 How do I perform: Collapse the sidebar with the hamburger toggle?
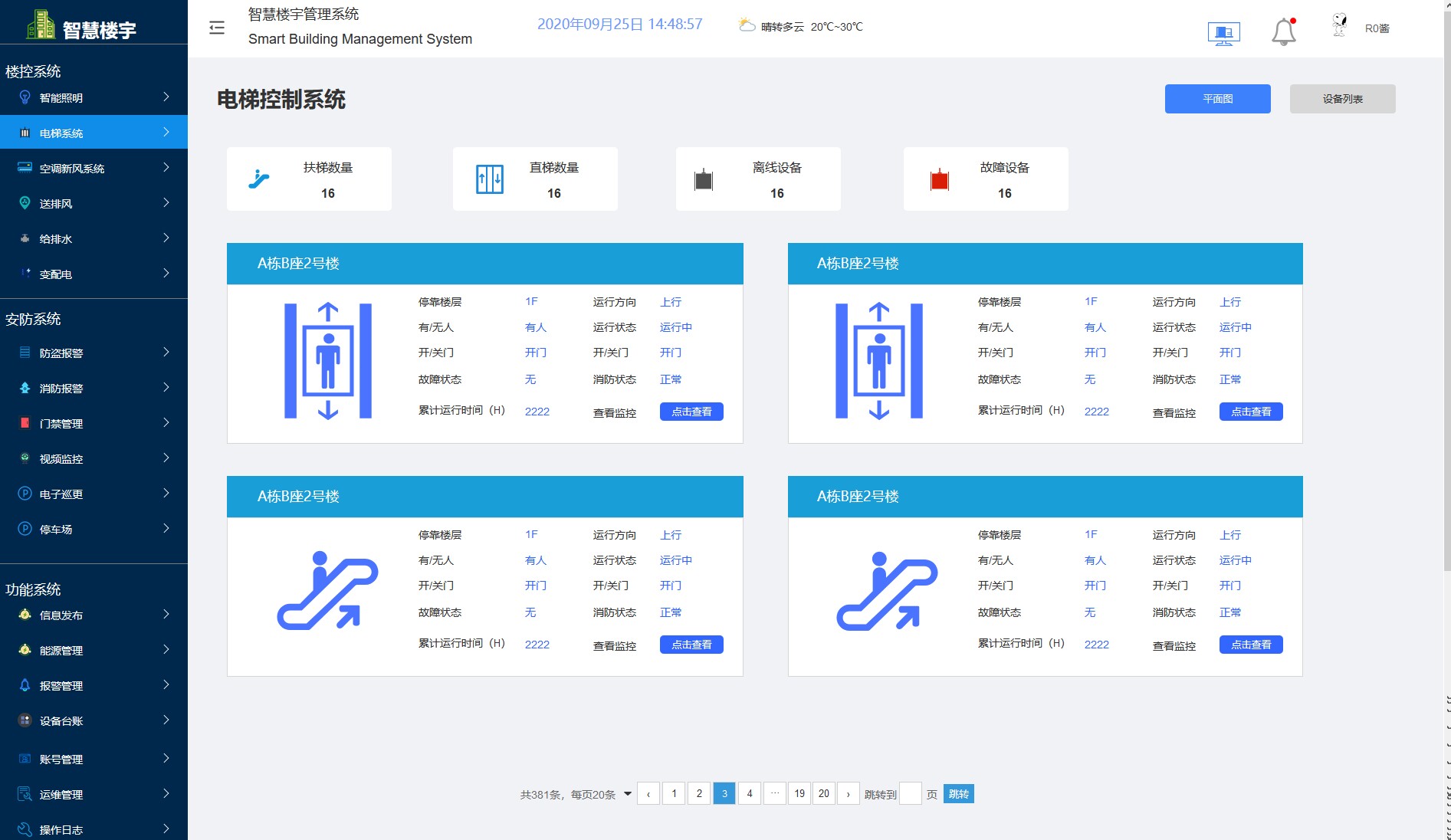click(216, 27)
